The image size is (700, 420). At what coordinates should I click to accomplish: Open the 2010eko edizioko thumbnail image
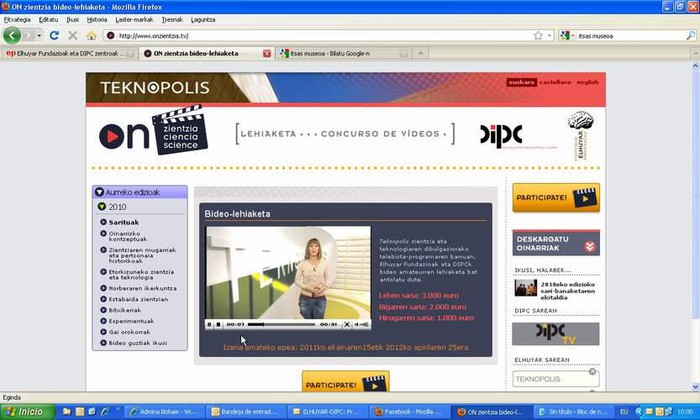525,288
